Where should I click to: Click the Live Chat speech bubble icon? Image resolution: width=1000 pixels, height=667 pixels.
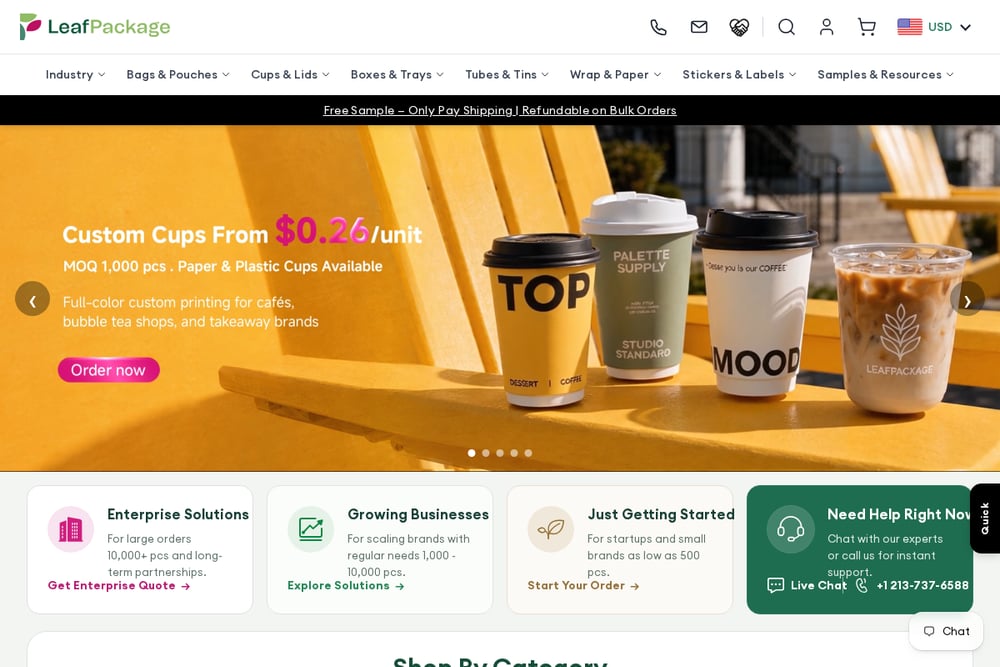point(776,585)
